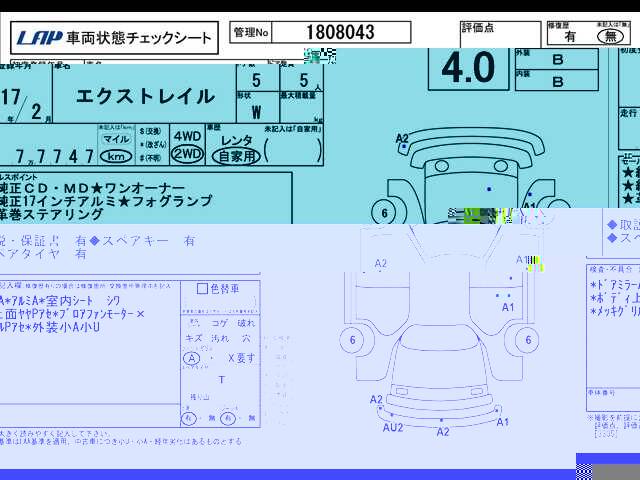640x480 pixels.
Task: Check the 色替車 checkbox
Action: [202, 289]
